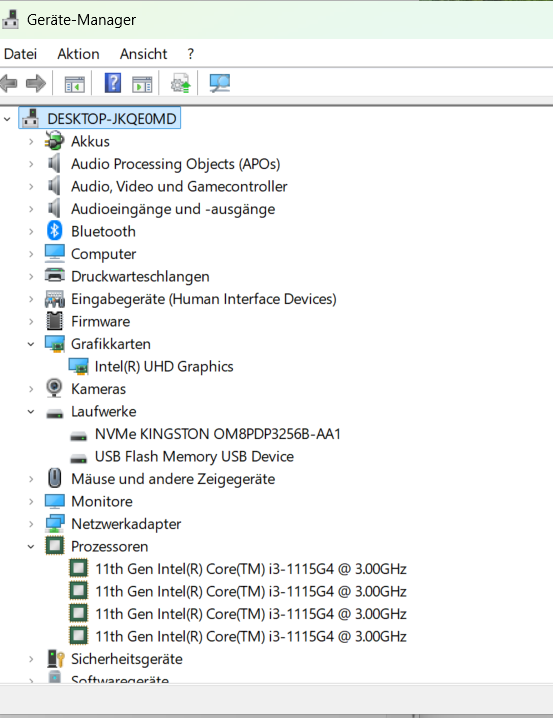Expand the Monitore category
Viewport: 553px width, 718px height.
click(31, 501)
